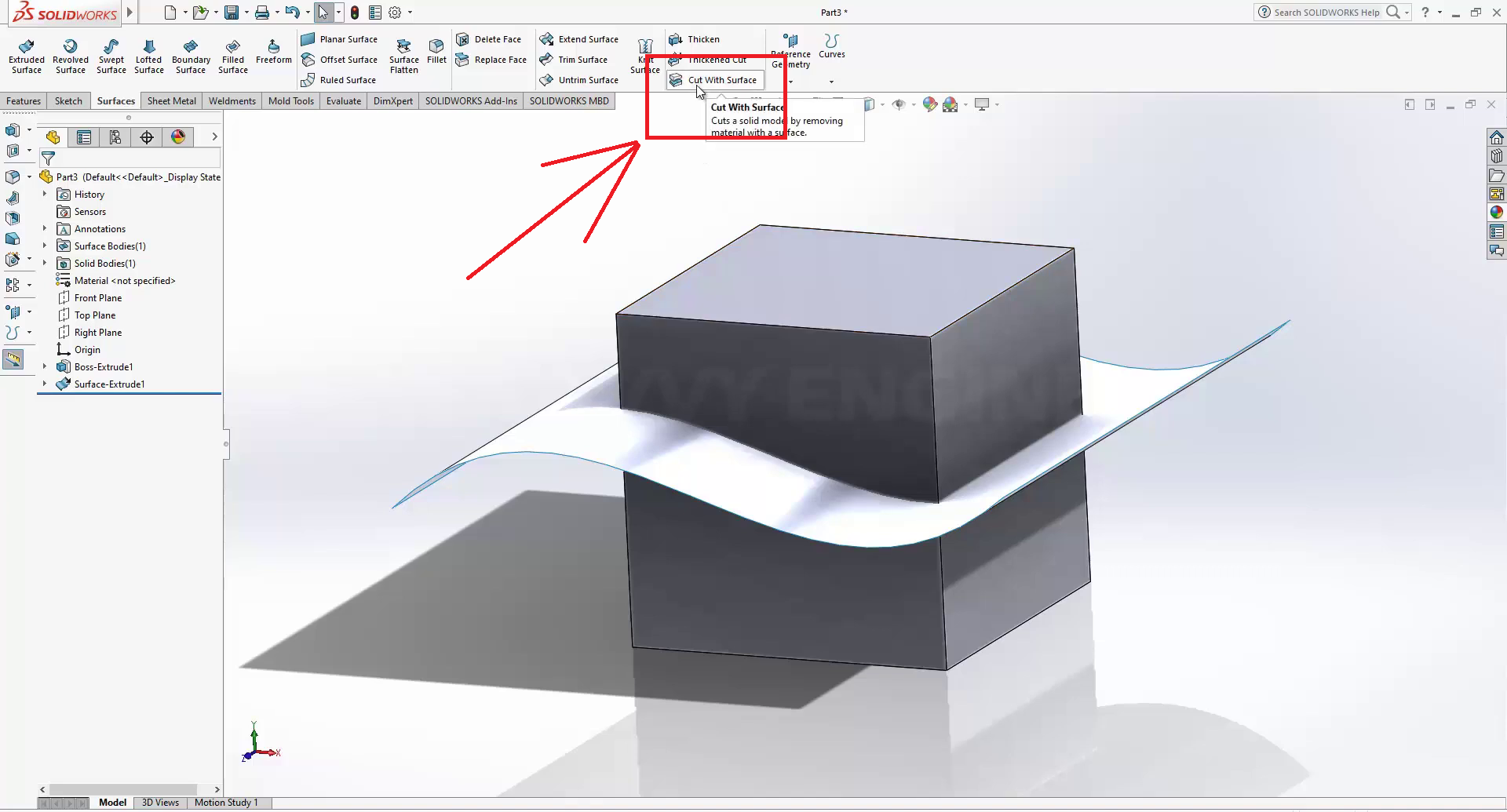Click the Revolved Surface tool
This screenshot has width=1507, height=812.
[71, 56]
